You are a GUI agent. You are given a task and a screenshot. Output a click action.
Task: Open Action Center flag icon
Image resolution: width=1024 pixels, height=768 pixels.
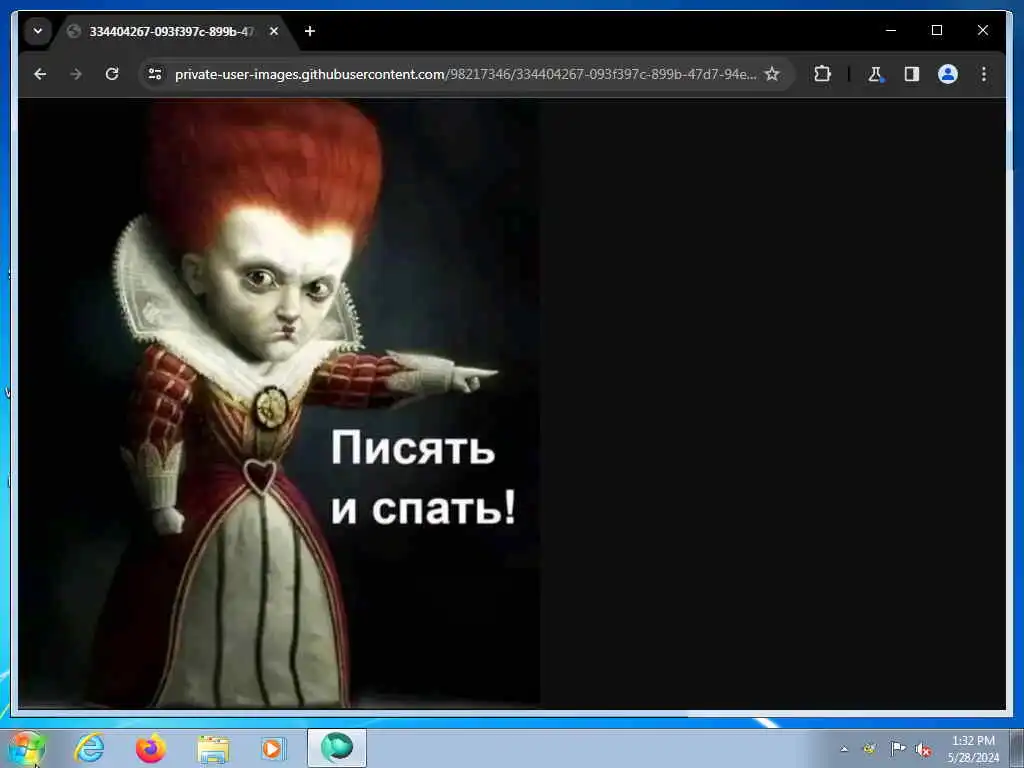click(x=898, y=748)
